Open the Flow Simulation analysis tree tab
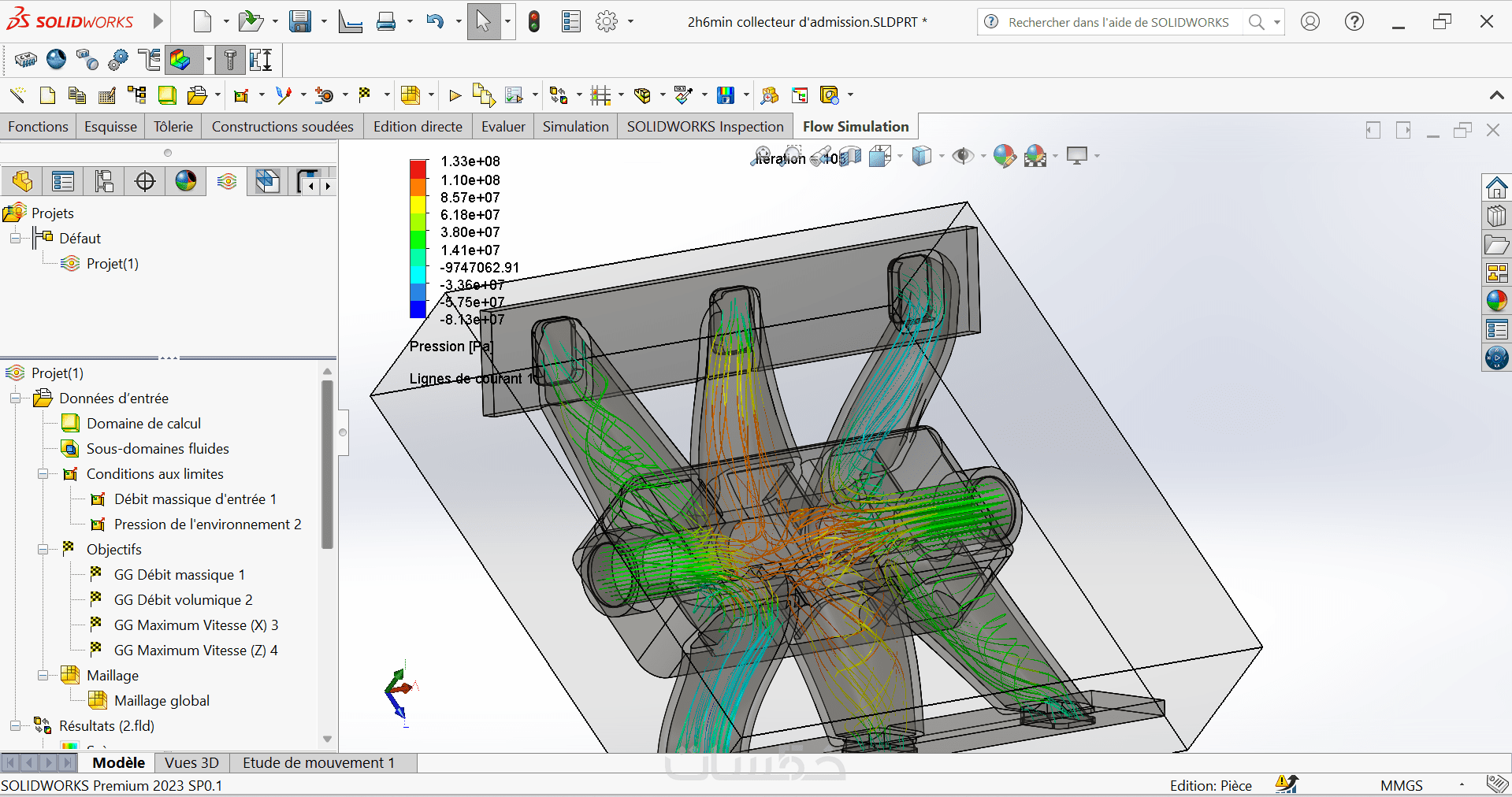 click(227, 181)
